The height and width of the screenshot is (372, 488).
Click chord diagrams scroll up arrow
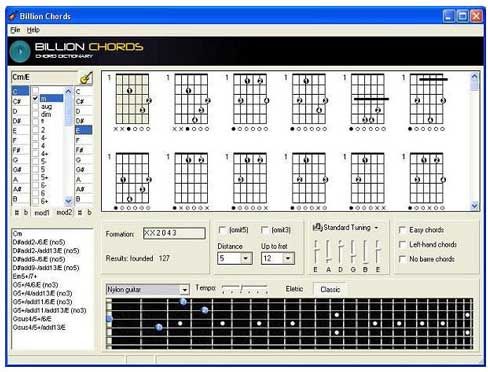coord(475,76)
